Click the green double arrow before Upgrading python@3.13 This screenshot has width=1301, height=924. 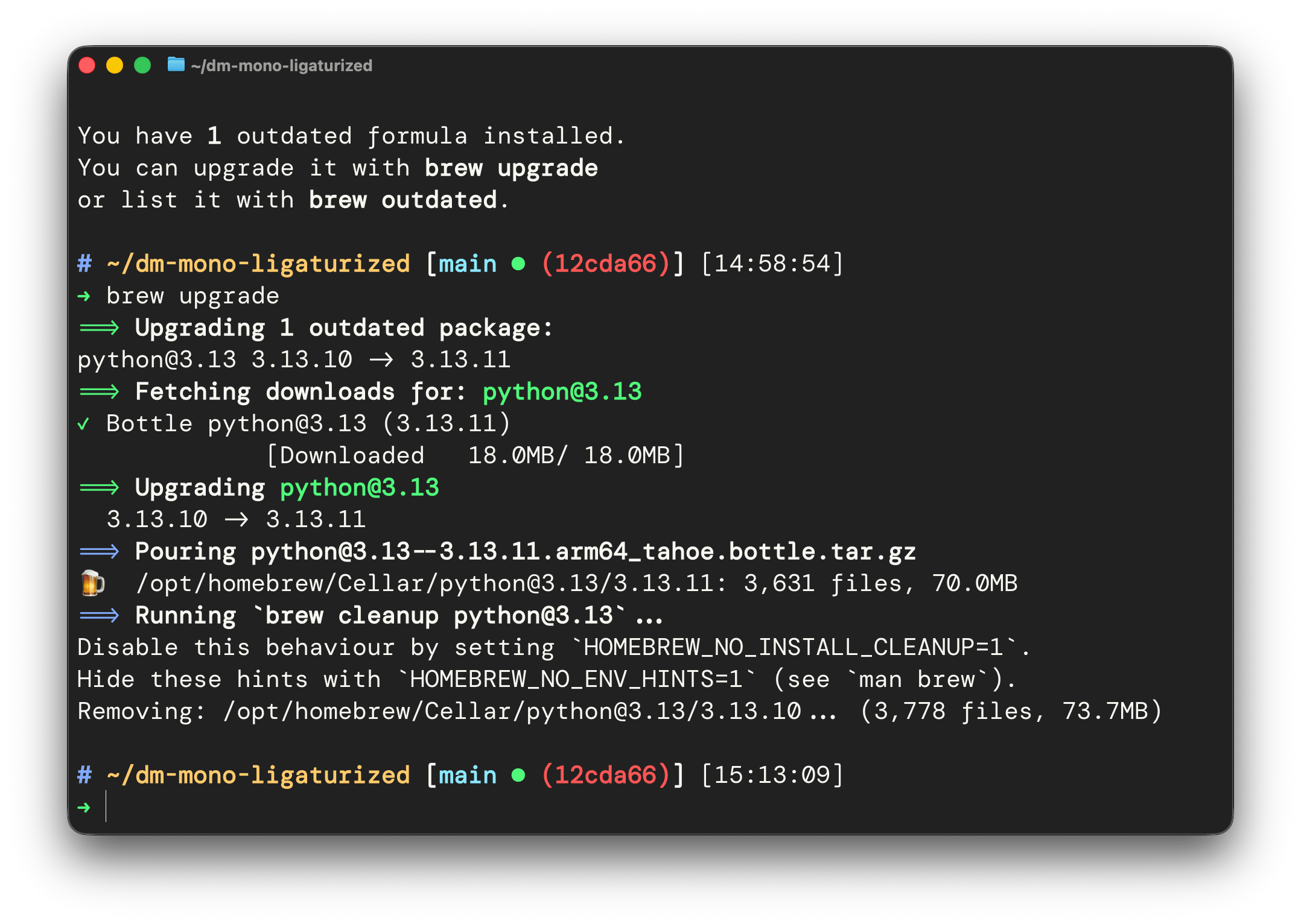click(99, 487)
